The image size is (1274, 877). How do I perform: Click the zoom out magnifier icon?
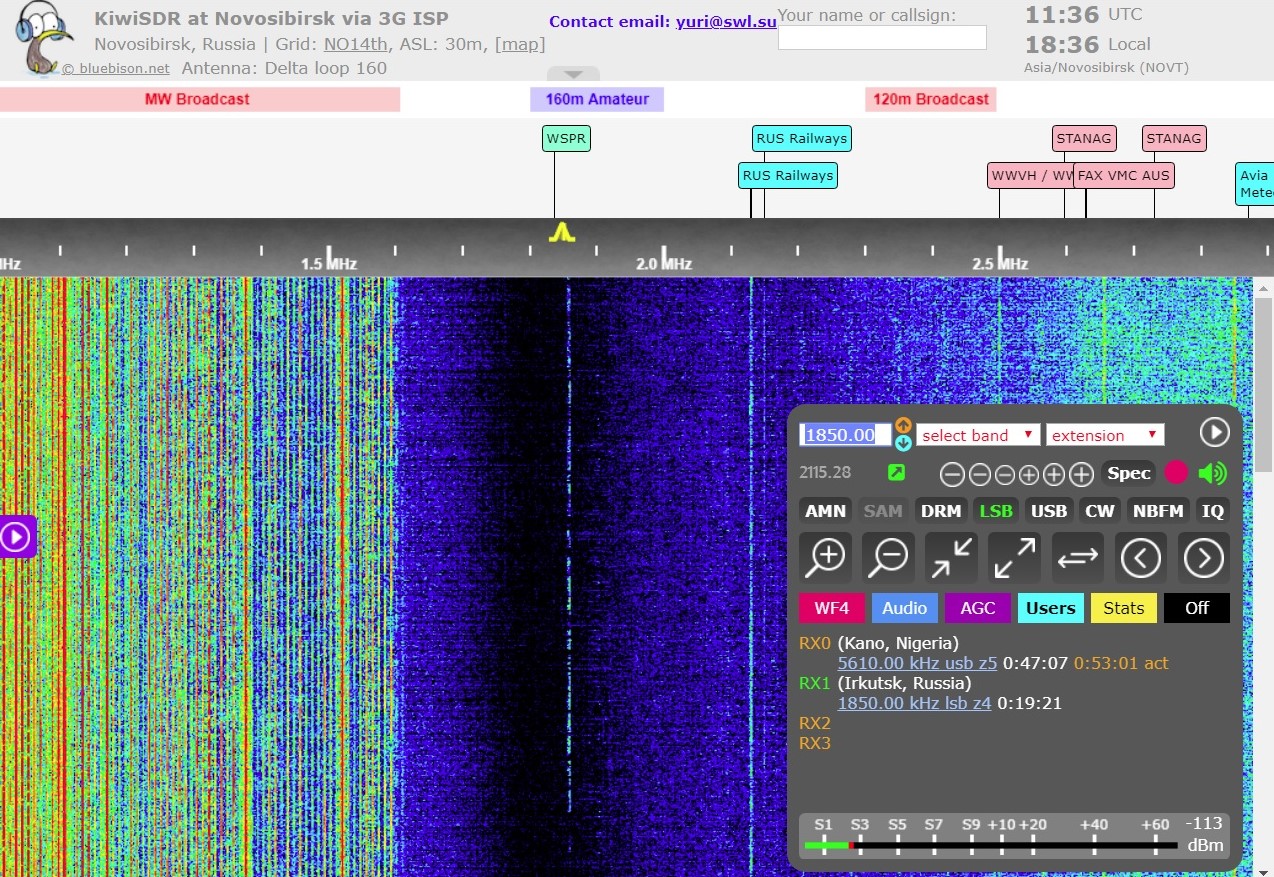888,557
